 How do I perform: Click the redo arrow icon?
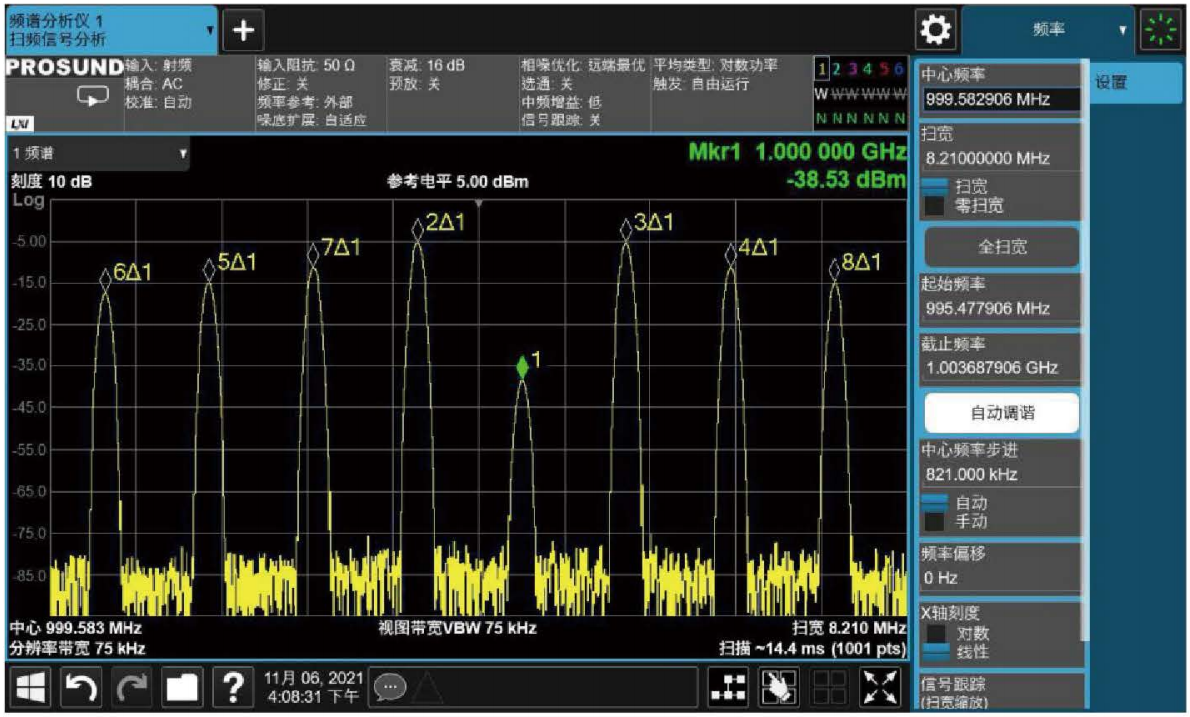click(x=131, y=687)
